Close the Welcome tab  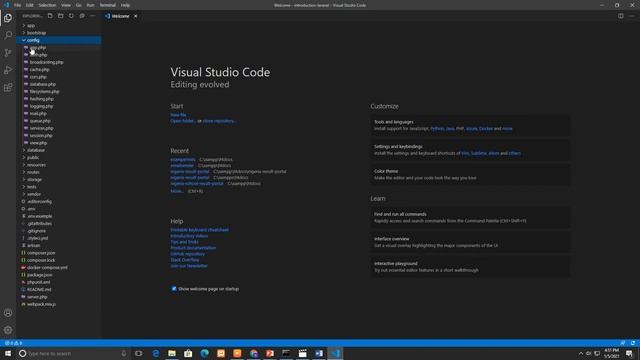(x=136, y=16)
